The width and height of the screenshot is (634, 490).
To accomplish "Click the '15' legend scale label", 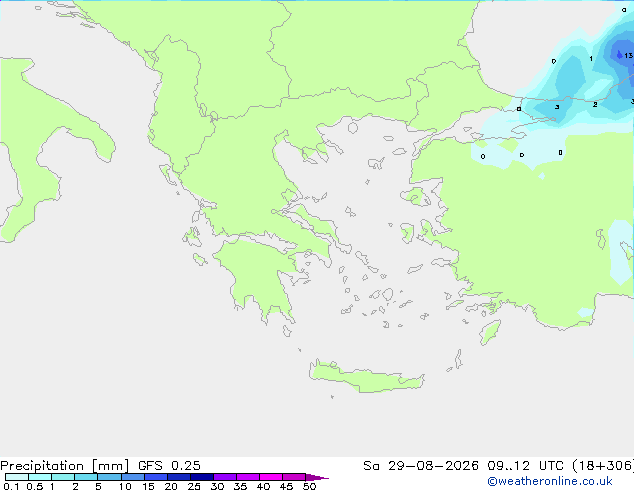I will 148,486.
